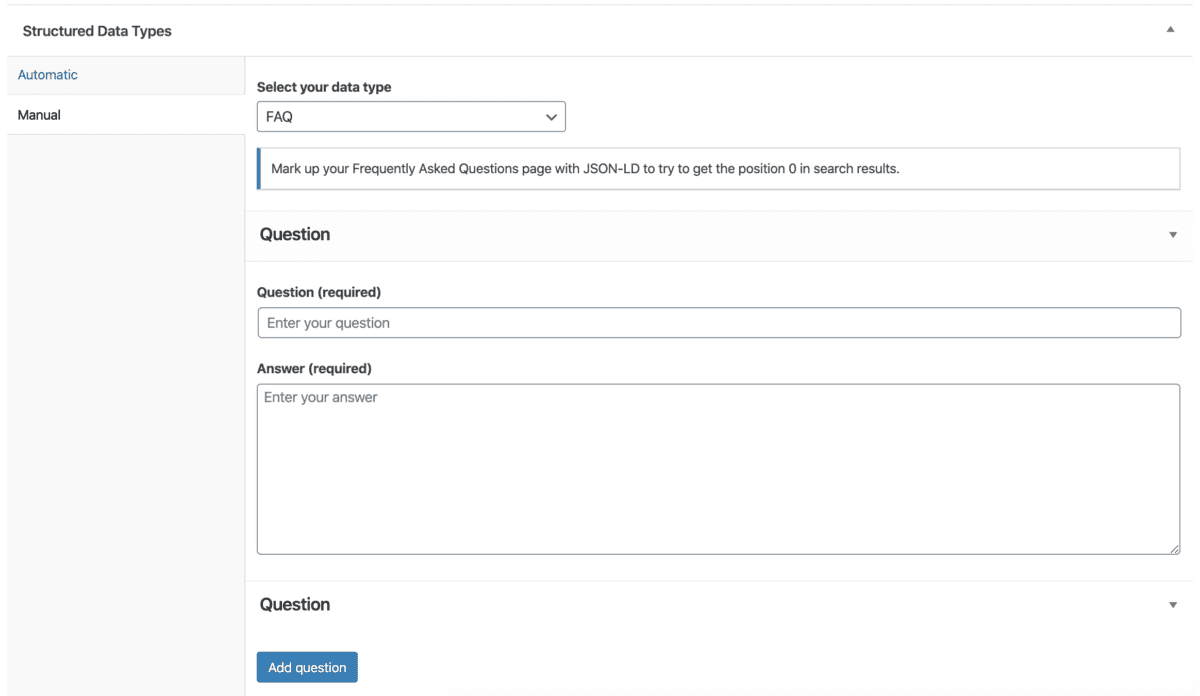Click the Answer (required) label

(x=314, y=368)
